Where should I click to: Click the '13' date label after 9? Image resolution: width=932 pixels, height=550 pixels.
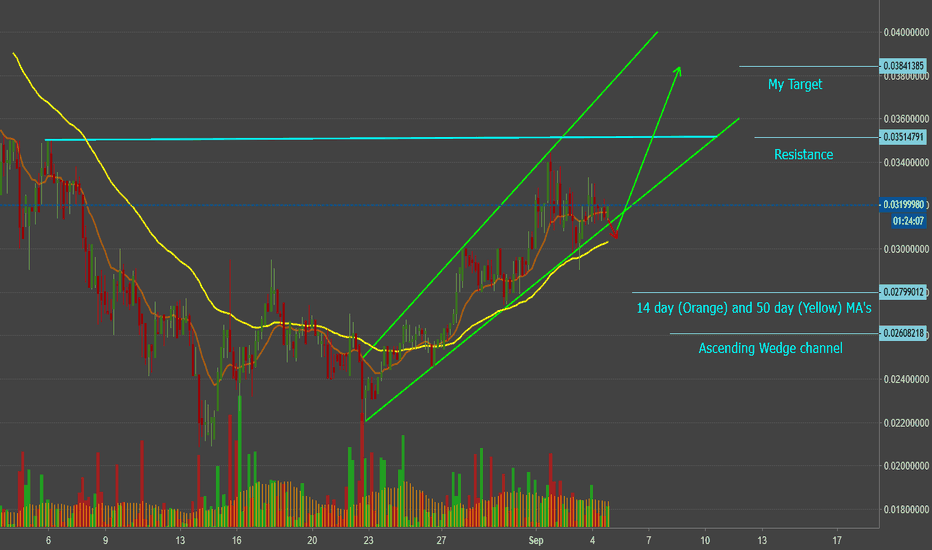pos(180,540)
